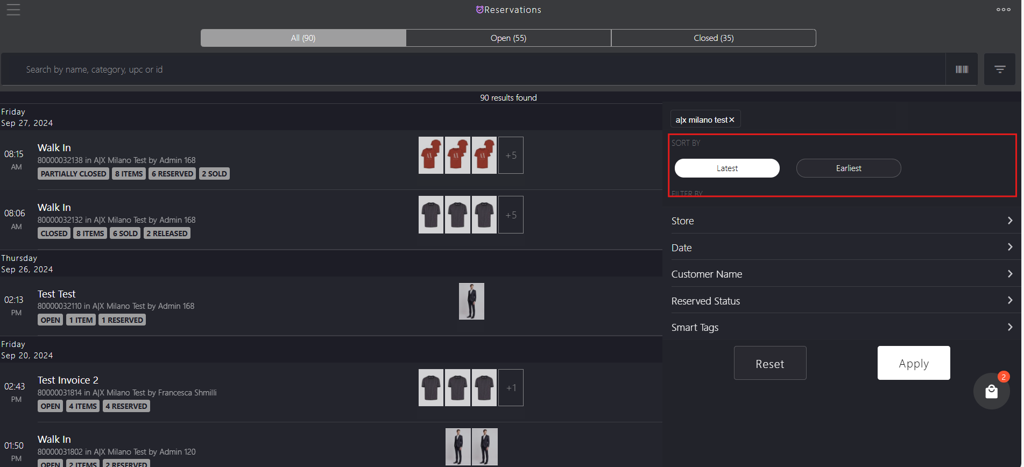Open the +1 thumbnail on Test Invoice 2

pos(511,388)
